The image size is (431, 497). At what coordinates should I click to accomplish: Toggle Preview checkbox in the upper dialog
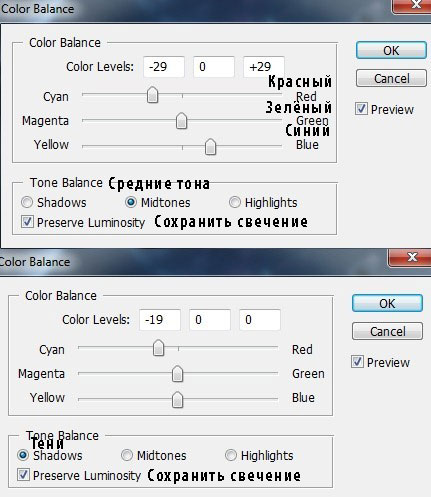(x=361, y=109)
